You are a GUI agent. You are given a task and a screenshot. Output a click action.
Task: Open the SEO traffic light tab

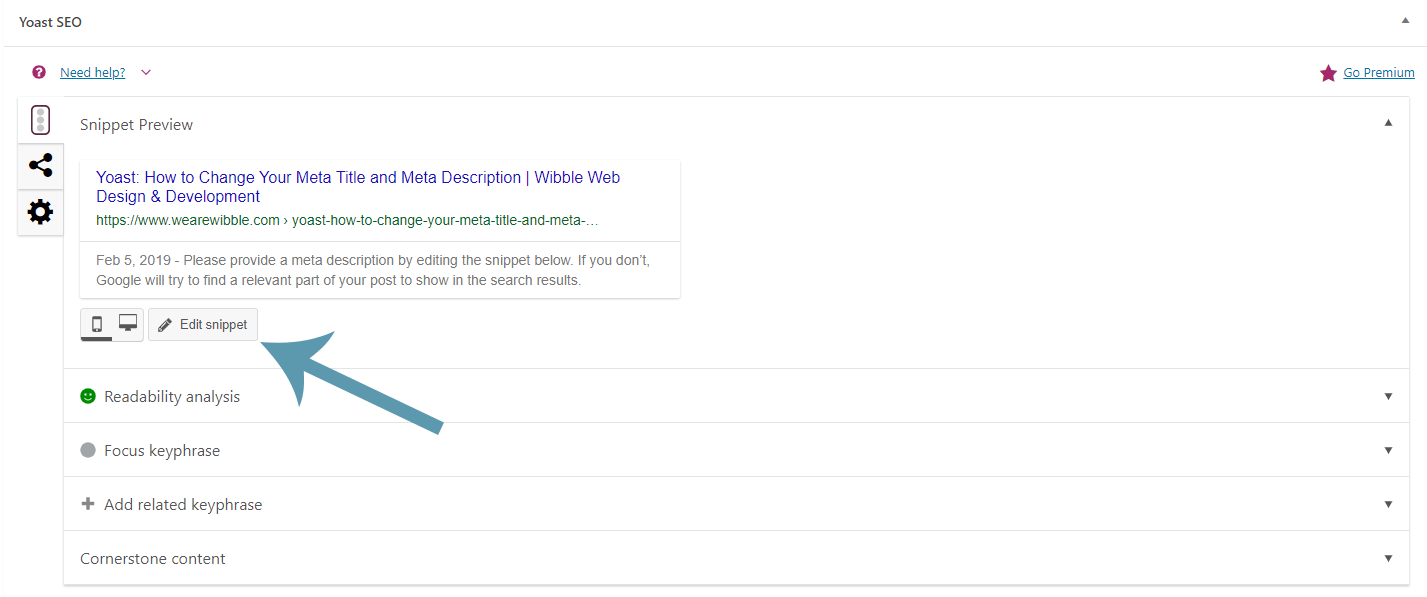point(40,120)
